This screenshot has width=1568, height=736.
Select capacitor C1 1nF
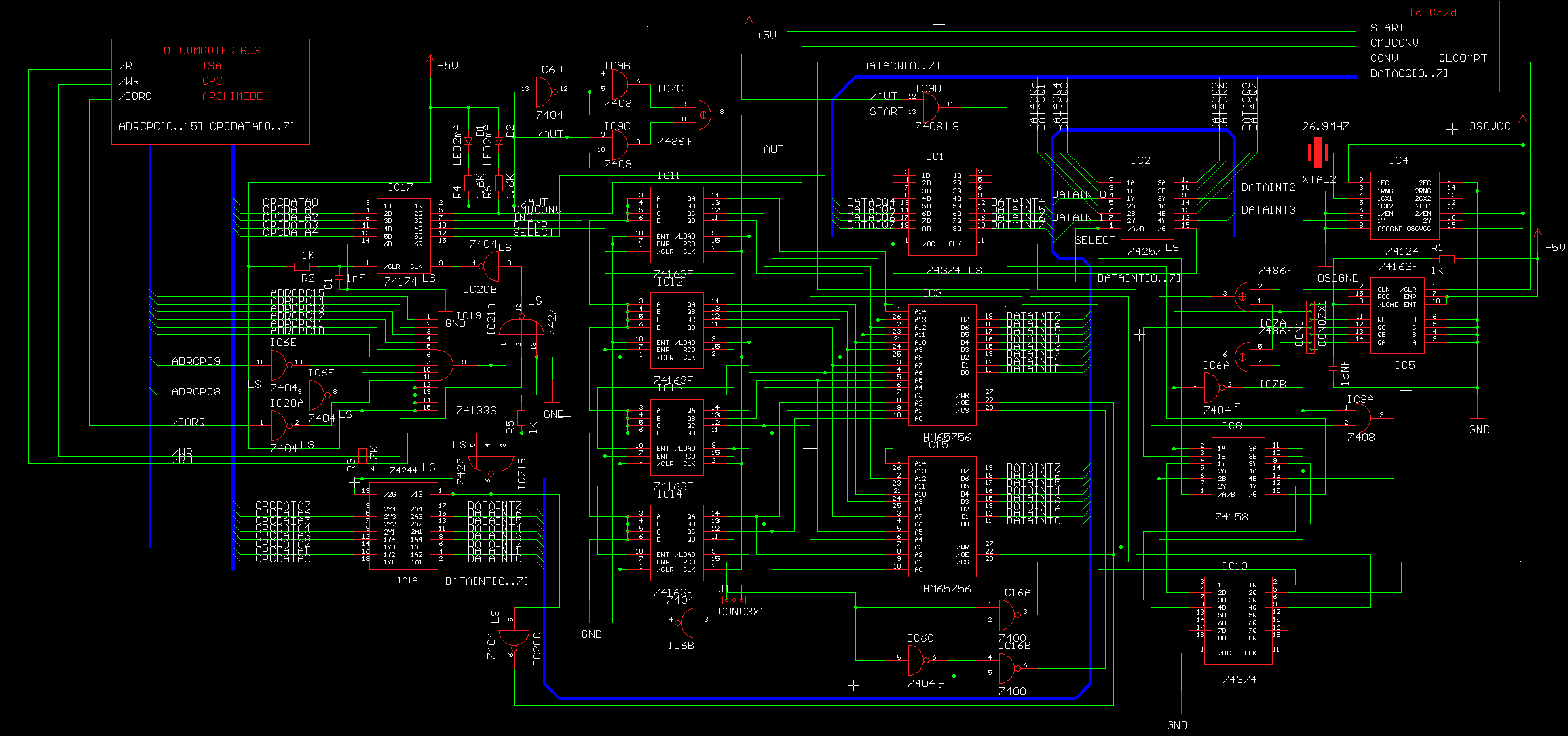(x=339, y=277)
